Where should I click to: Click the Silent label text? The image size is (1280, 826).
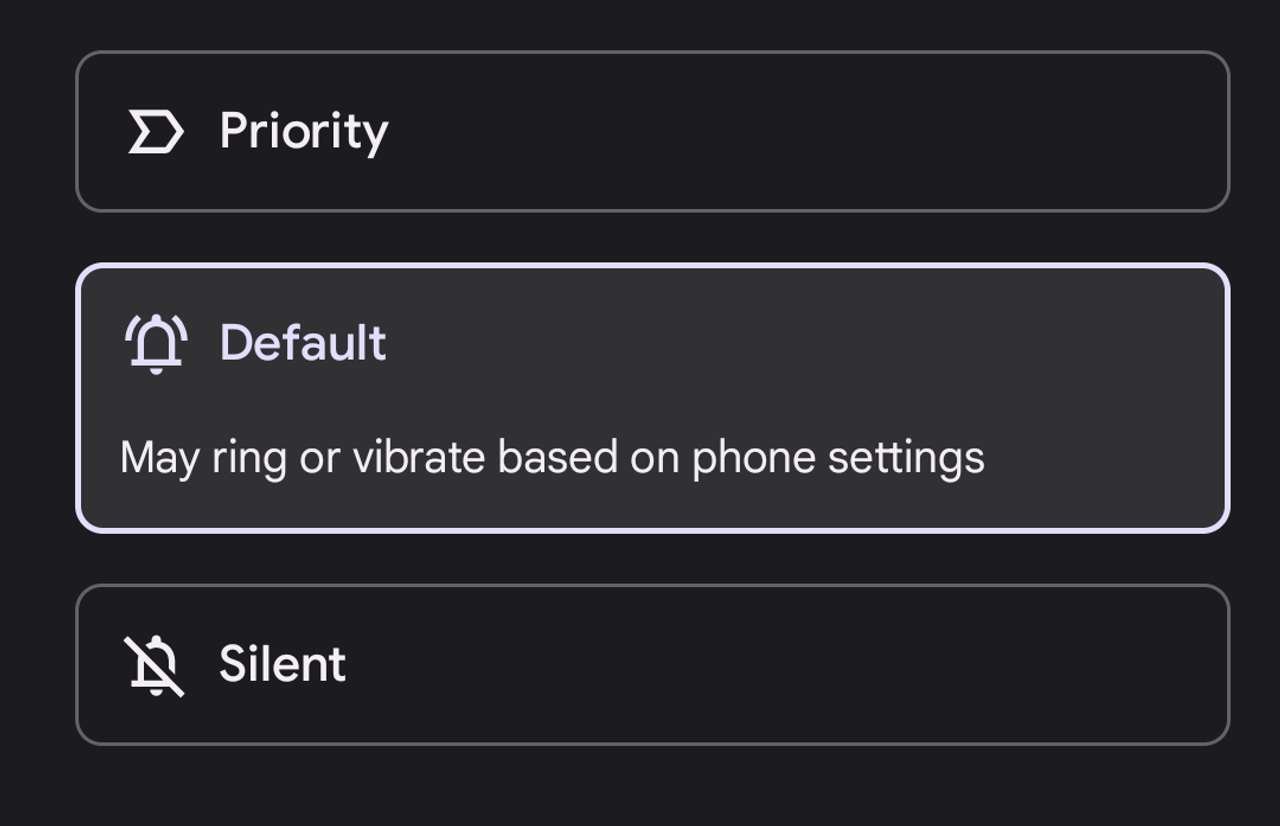[x=282, y=665]
